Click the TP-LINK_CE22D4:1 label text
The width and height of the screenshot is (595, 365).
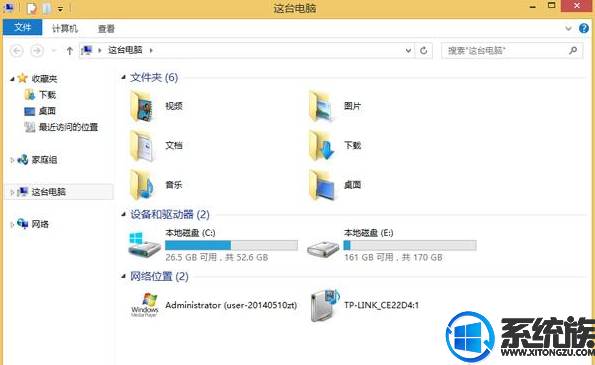381,305
